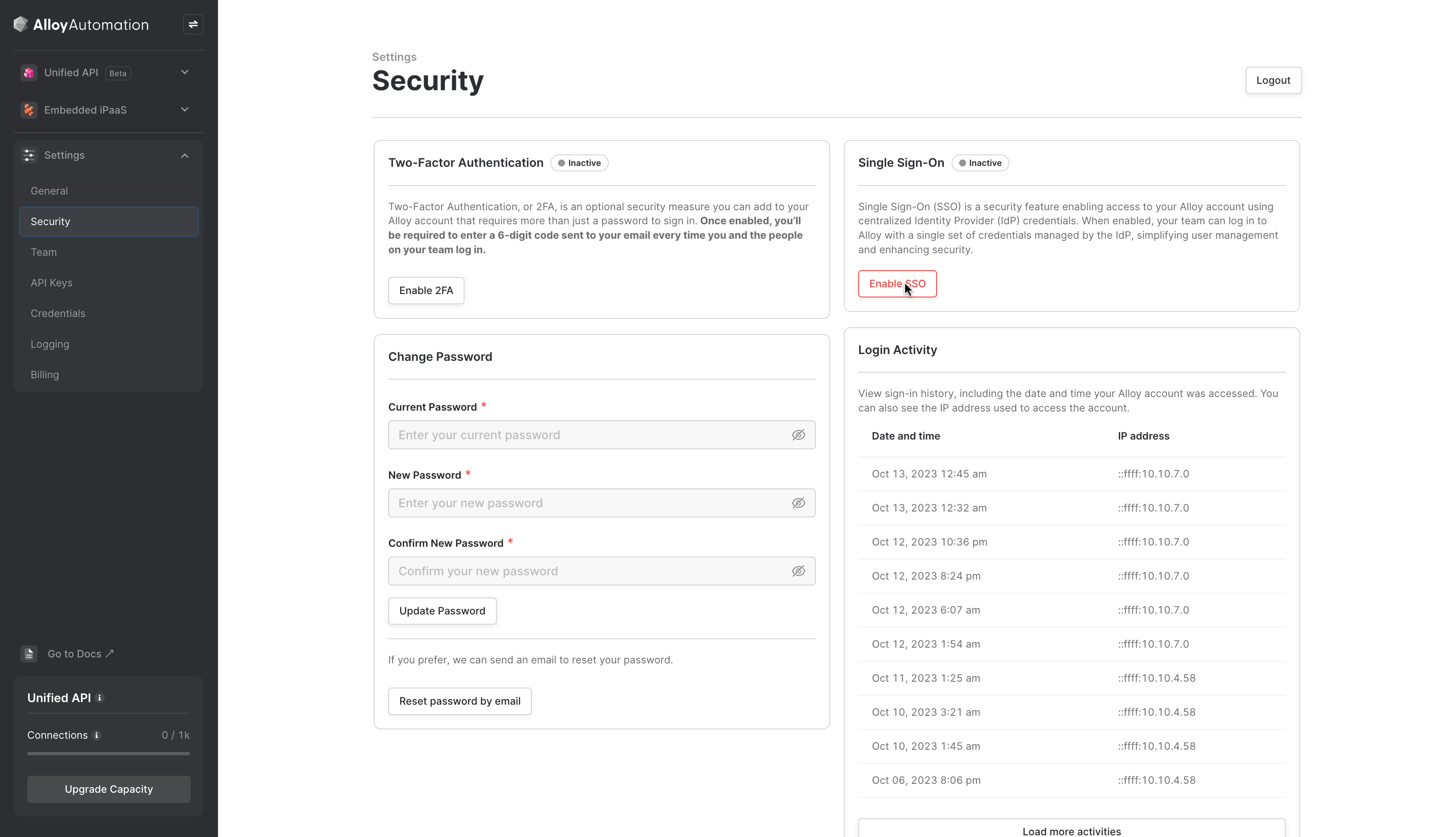Select the Oct 10, 2023 1:45 am entry
This screenshot has height=837, width=1456.
tap(1071, 746)
